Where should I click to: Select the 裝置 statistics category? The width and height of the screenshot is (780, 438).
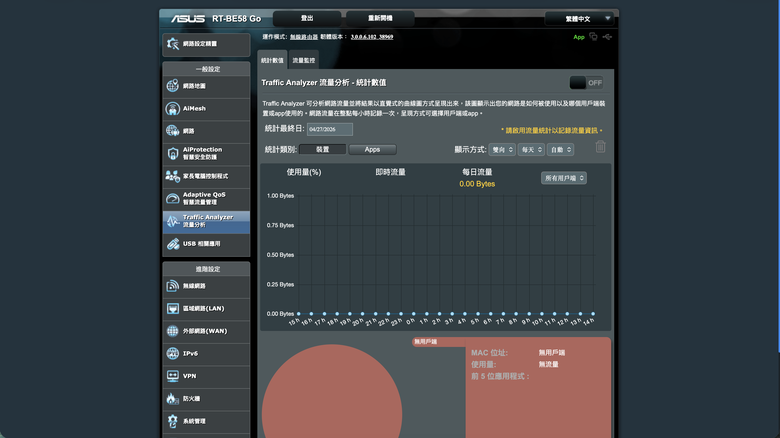coord(322,149)
